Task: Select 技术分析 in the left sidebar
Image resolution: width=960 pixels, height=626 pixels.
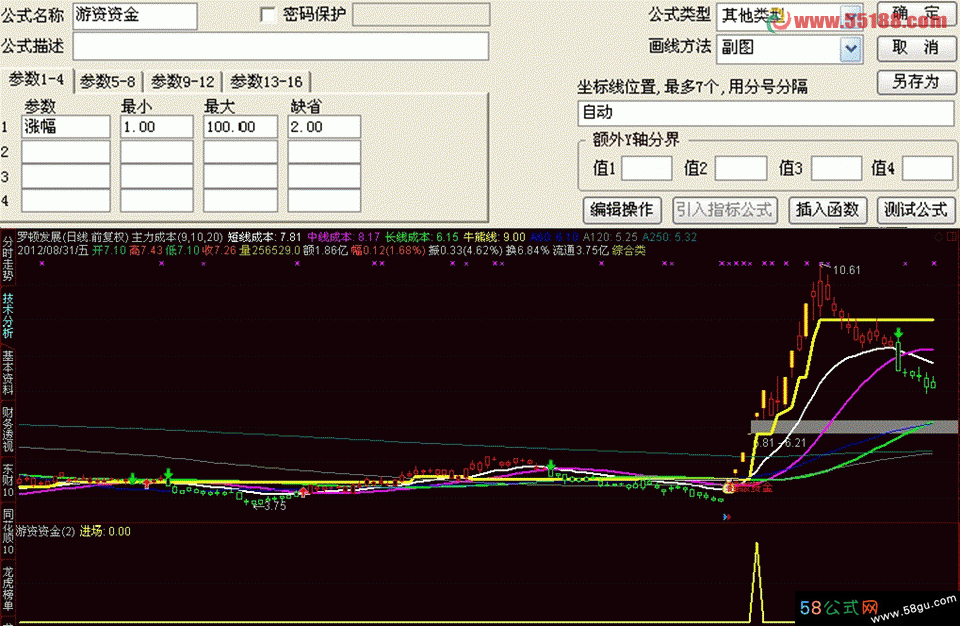Action: pos(8,315)
